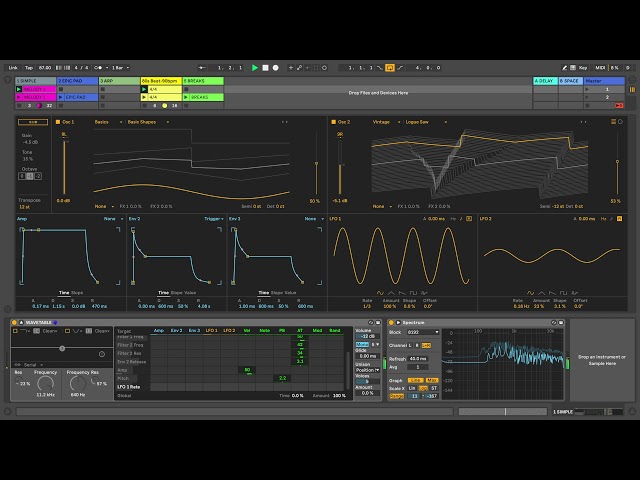Launch Master scene 1
The image size is (640, 480).
coord(587,89)
